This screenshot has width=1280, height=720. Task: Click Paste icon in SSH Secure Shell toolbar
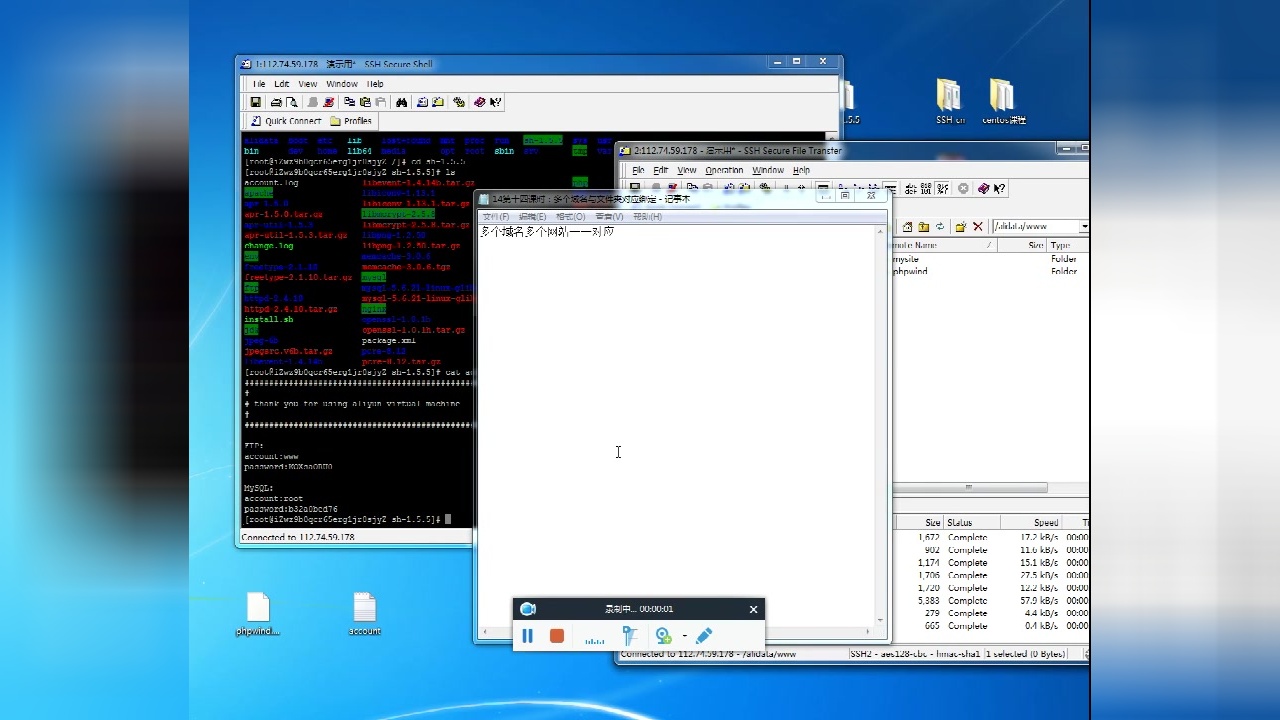coord(365,102)
